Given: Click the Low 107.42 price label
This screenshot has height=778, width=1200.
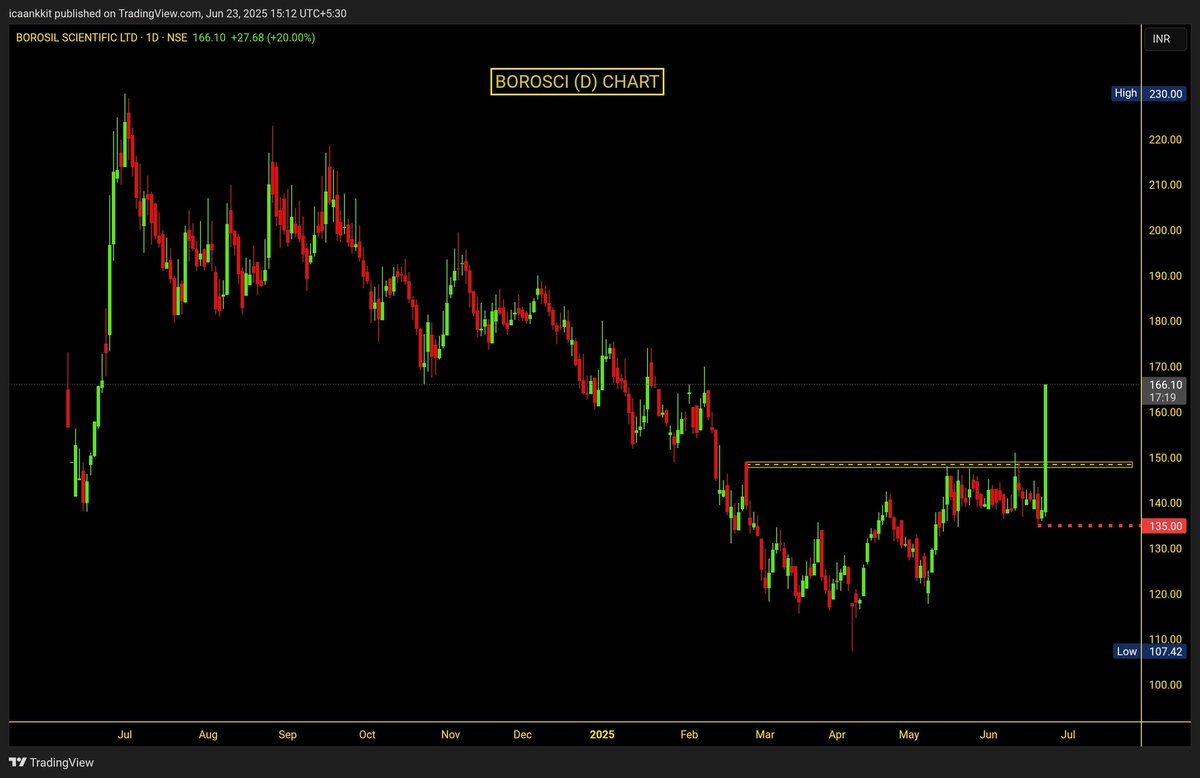Looking at the screenshot, I should [1148, 651].
